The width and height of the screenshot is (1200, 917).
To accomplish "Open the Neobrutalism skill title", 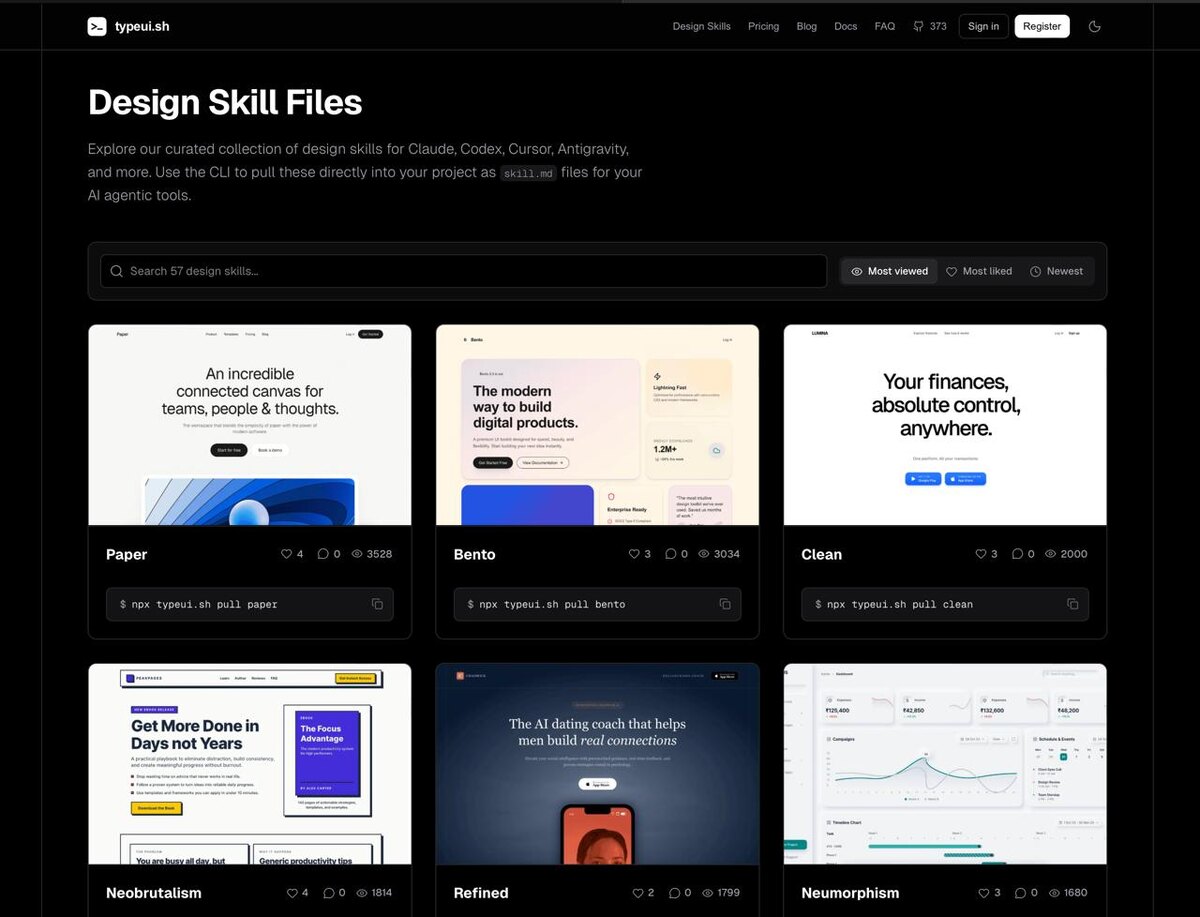I will click(153, 893).
